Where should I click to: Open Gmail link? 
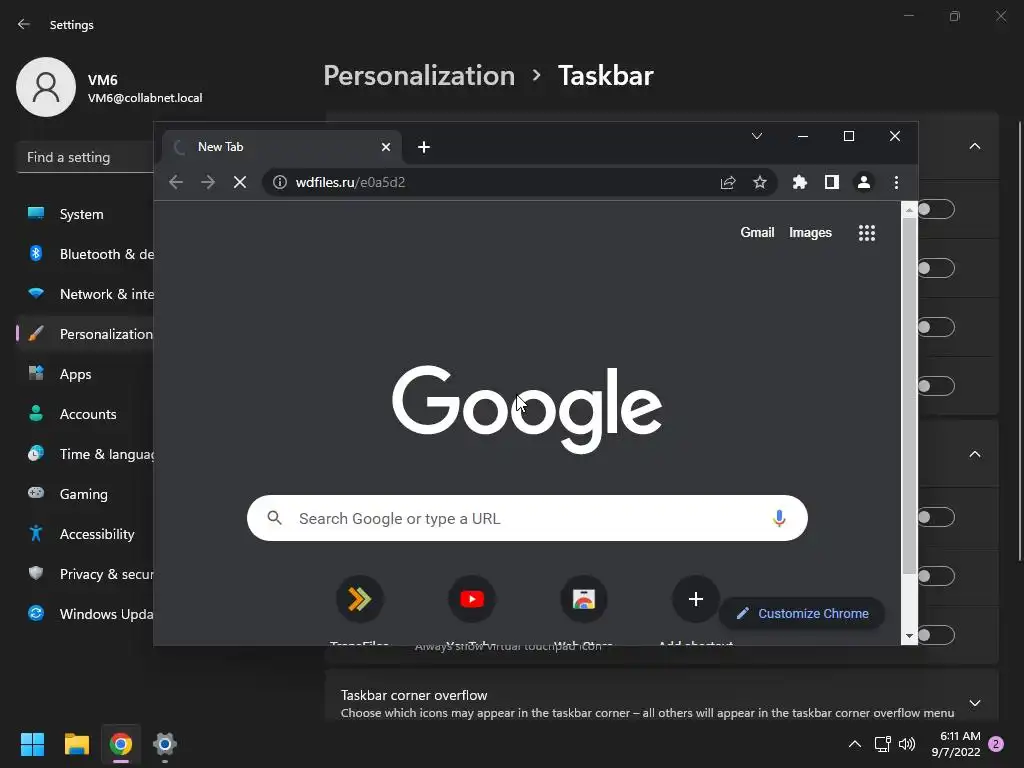tap(757, 232)
